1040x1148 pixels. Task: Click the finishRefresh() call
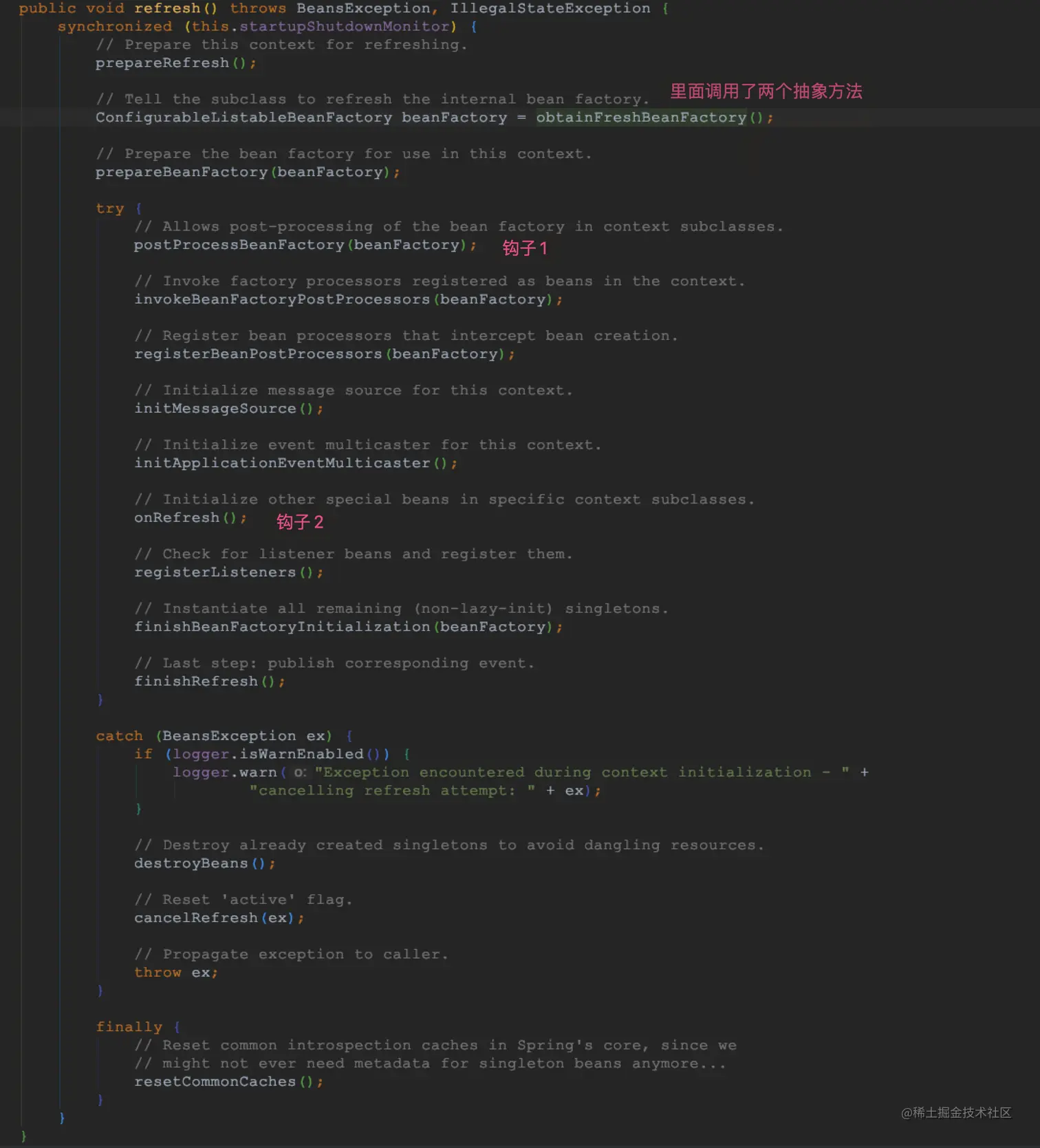tap(209, 682)
